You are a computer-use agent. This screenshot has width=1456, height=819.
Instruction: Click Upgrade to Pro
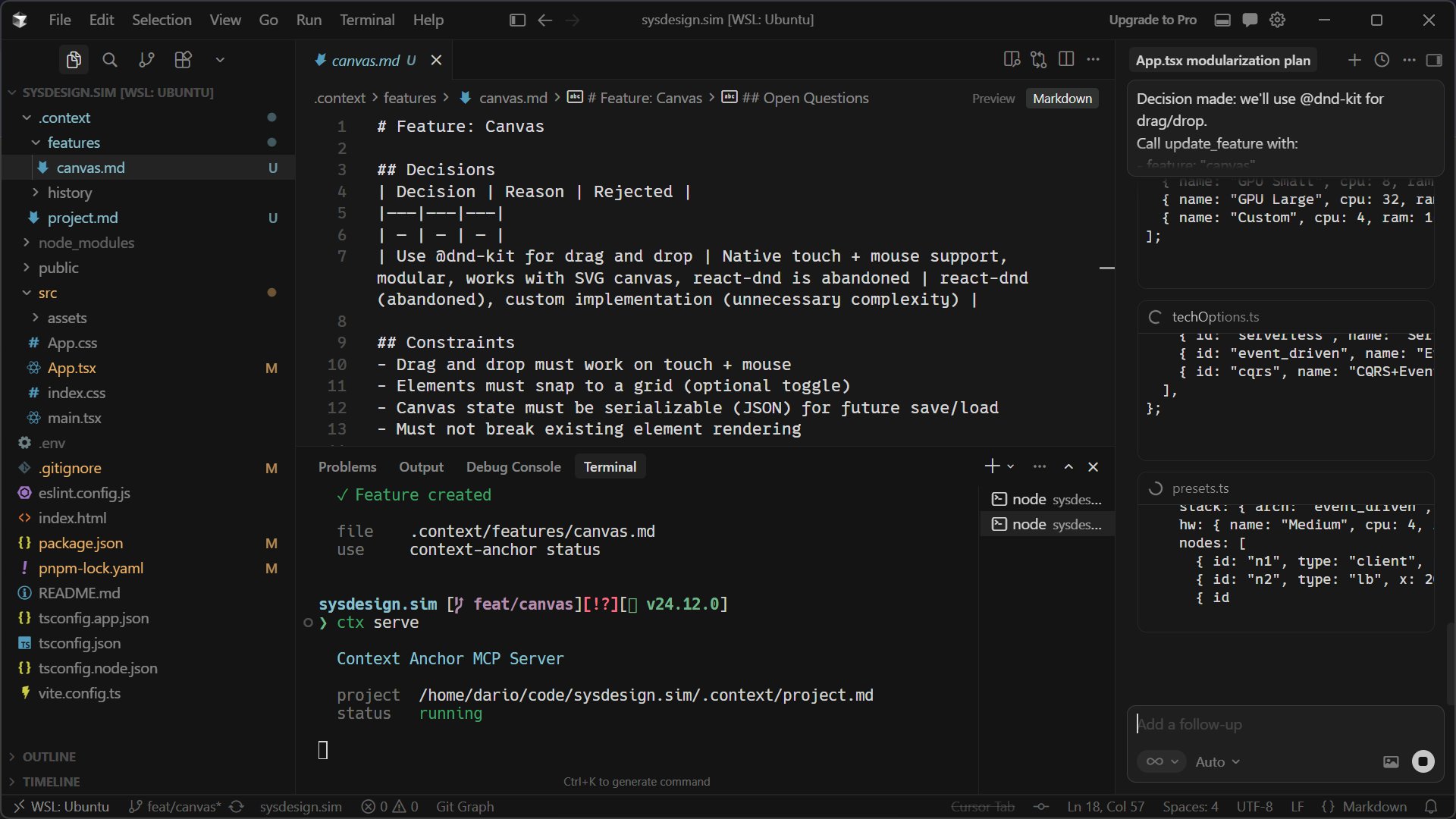coord(1152,20)
